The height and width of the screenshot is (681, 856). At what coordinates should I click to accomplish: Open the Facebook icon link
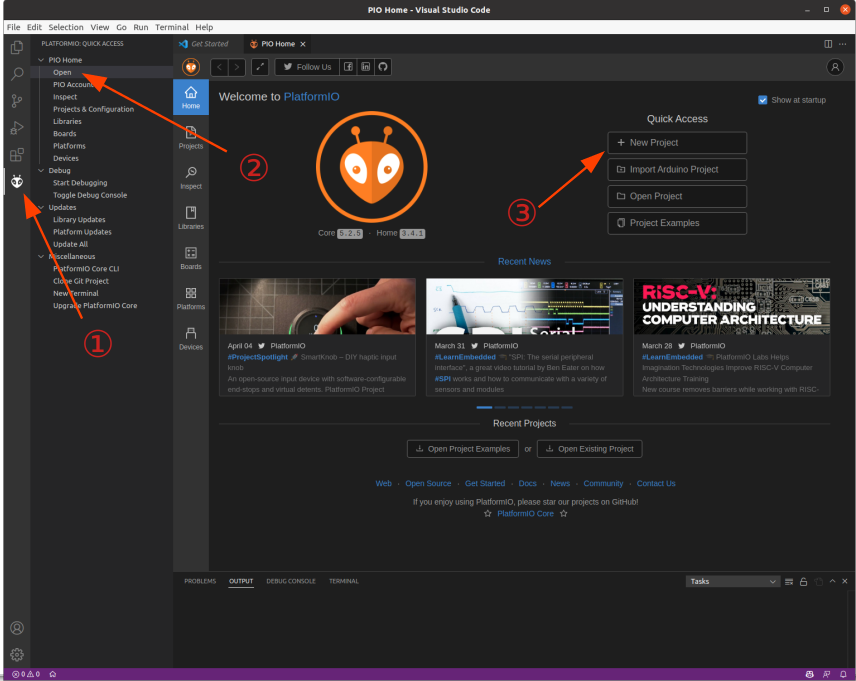coord(348,67)
